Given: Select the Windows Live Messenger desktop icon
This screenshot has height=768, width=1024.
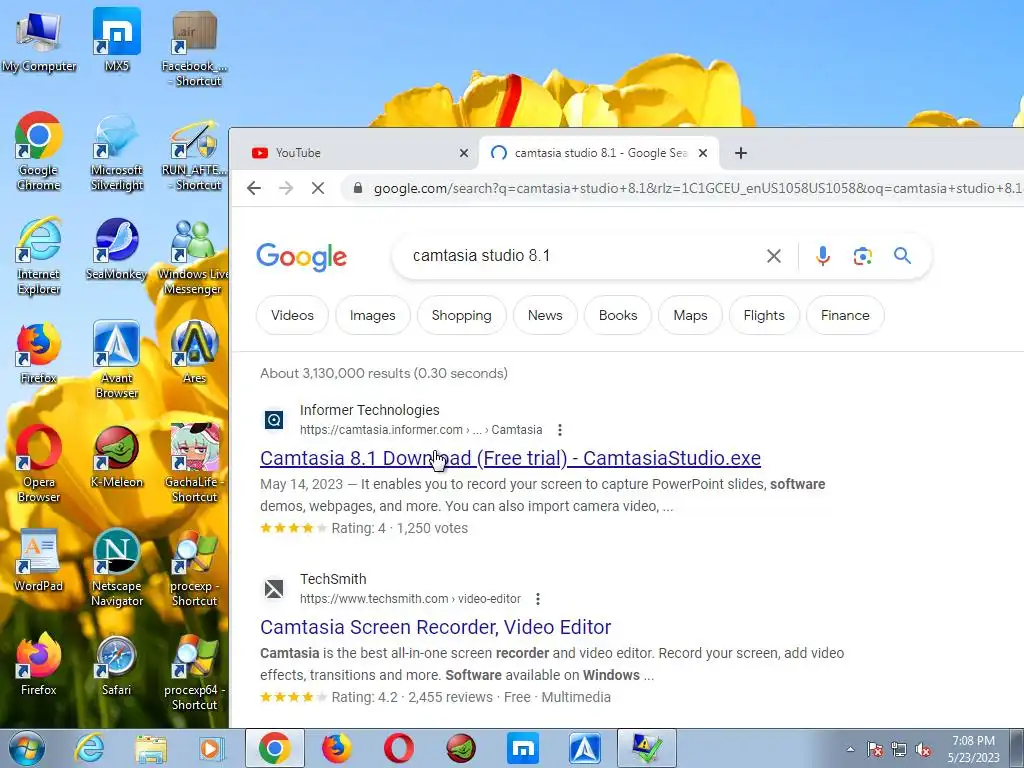Looking at the screenshot, I should click(x=193, y=257).
